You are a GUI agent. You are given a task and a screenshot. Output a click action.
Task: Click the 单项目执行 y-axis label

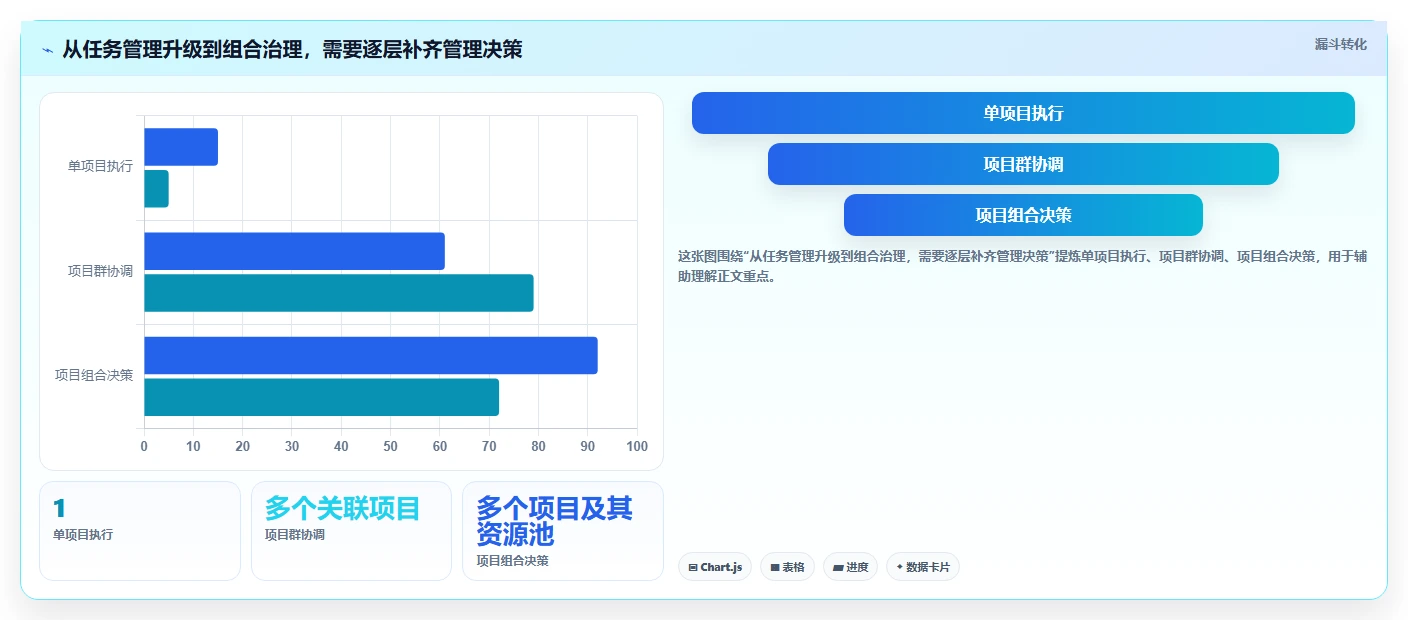point(100,167)
